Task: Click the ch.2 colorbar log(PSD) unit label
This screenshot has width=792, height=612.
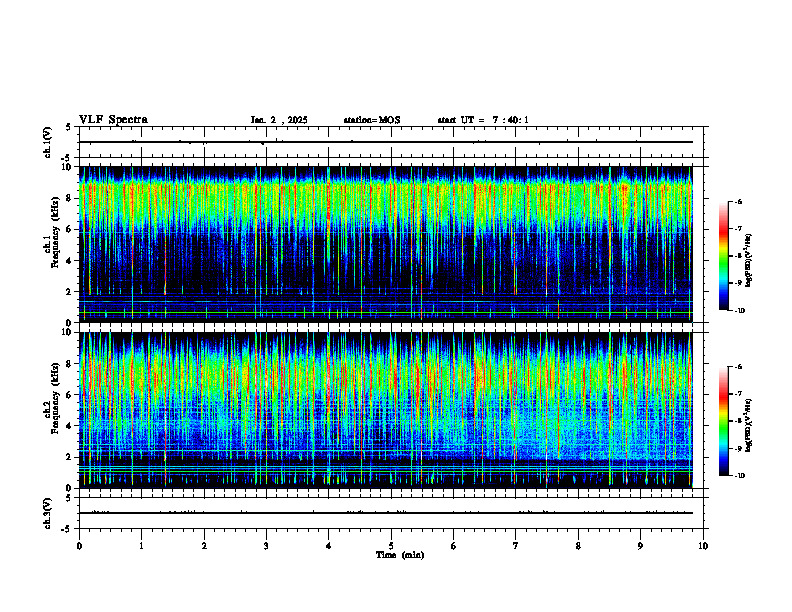Action: (x=749, y=425)
